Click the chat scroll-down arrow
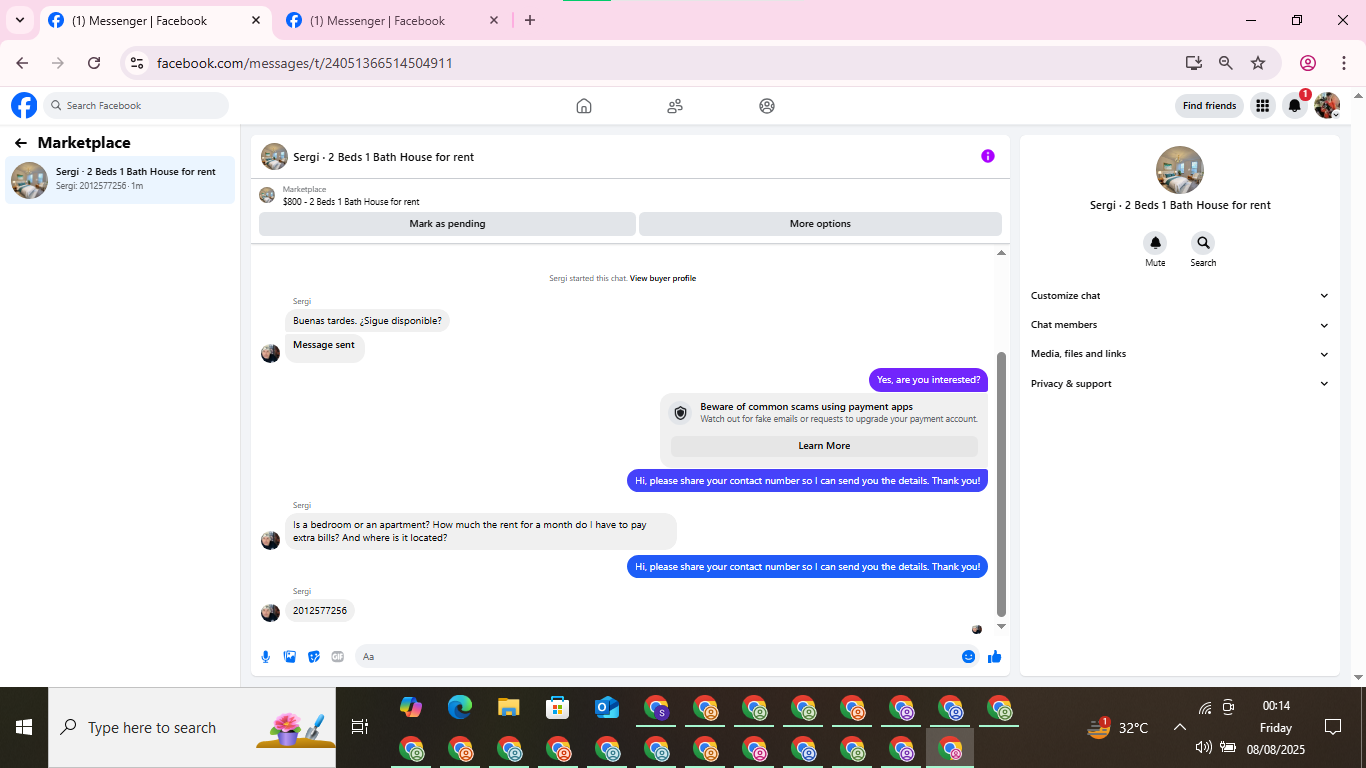The height and width of the screenshot is (768, 1366). click(1001, 626)
